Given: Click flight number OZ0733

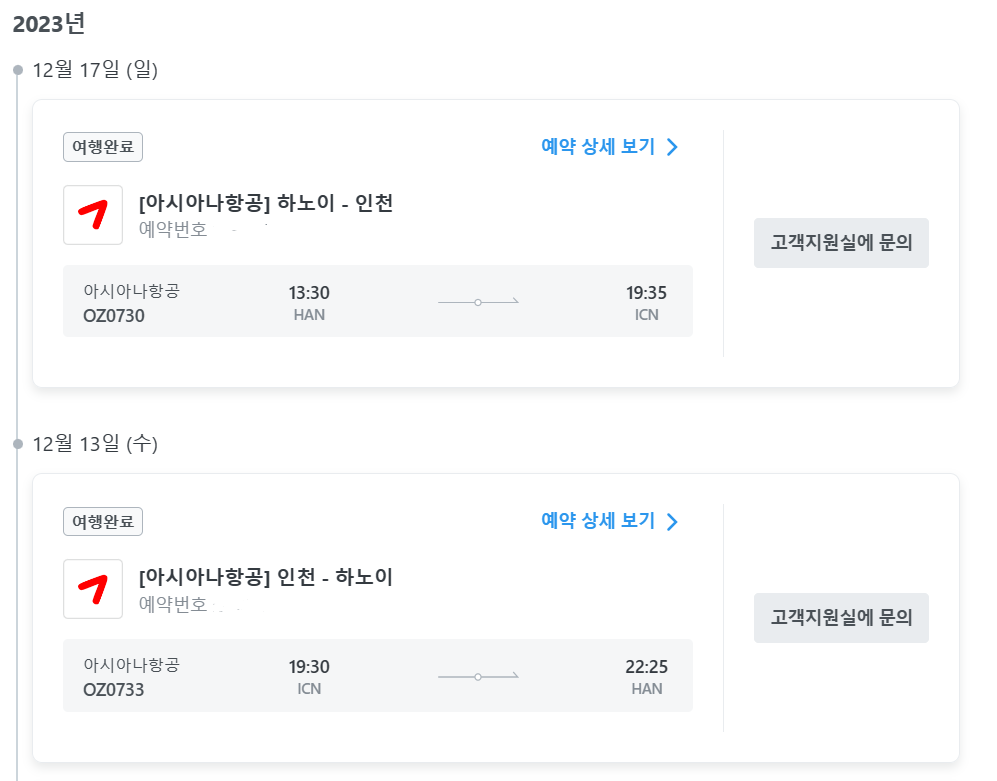Looking at the screenshot, I should coord(114,690).
